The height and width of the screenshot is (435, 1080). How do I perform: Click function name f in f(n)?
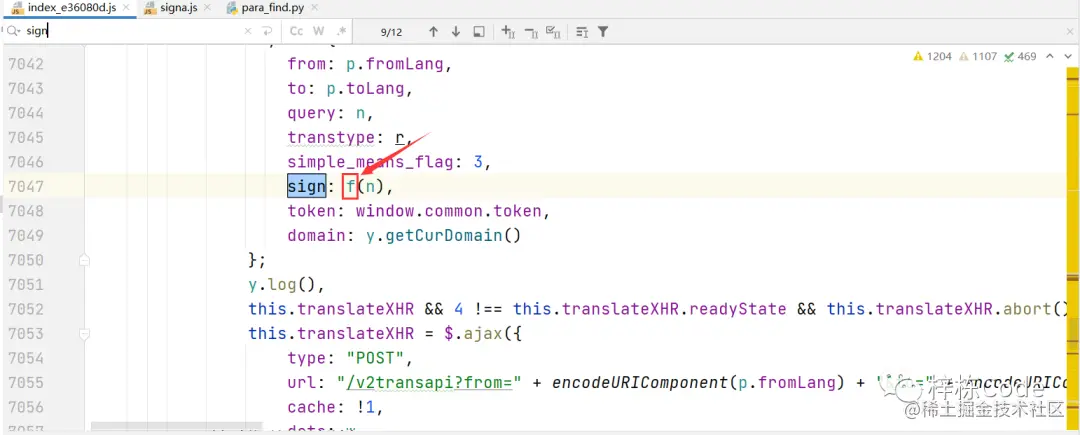[351, 187]
